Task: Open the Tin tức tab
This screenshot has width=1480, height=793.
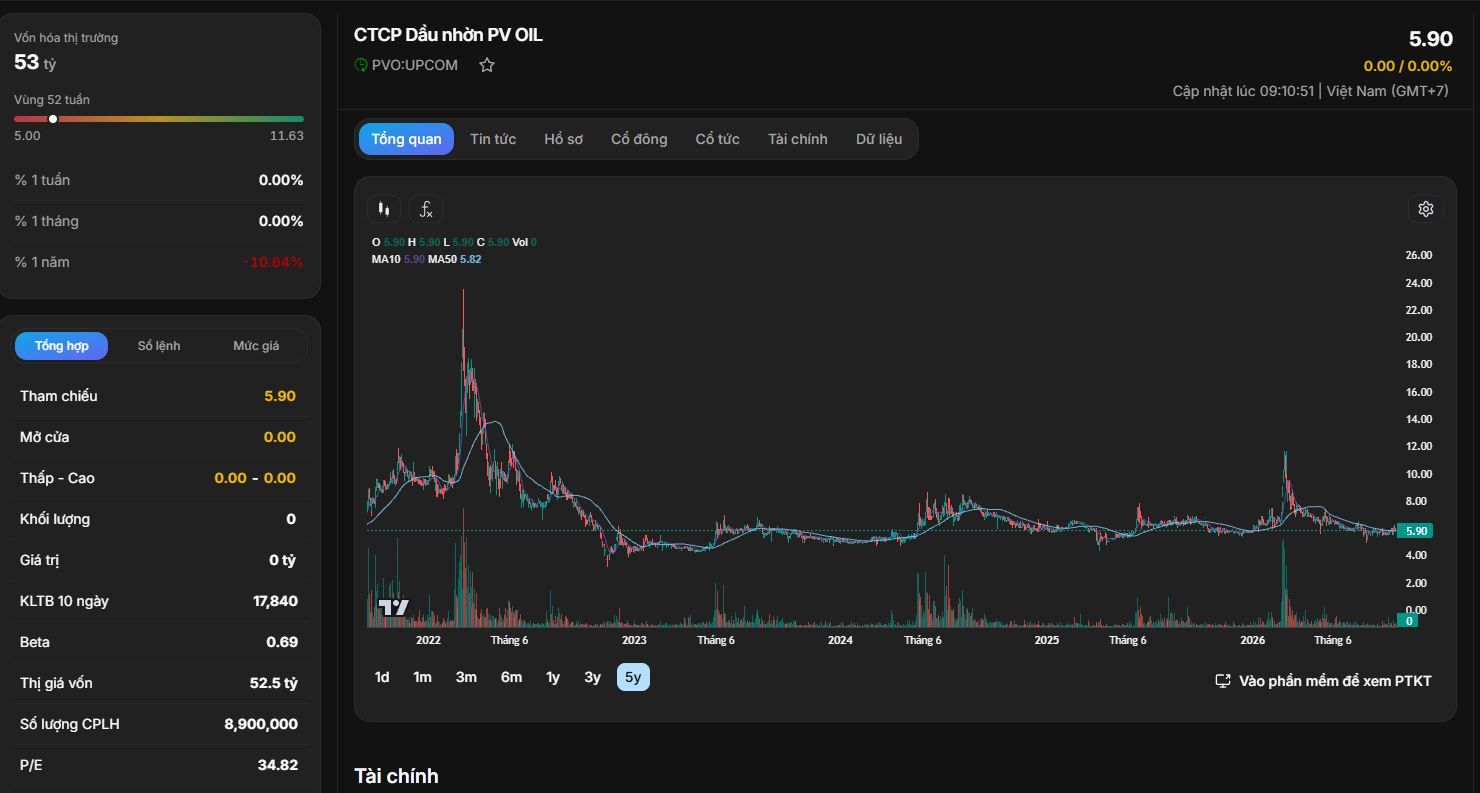Action: [x=493, y=139]
